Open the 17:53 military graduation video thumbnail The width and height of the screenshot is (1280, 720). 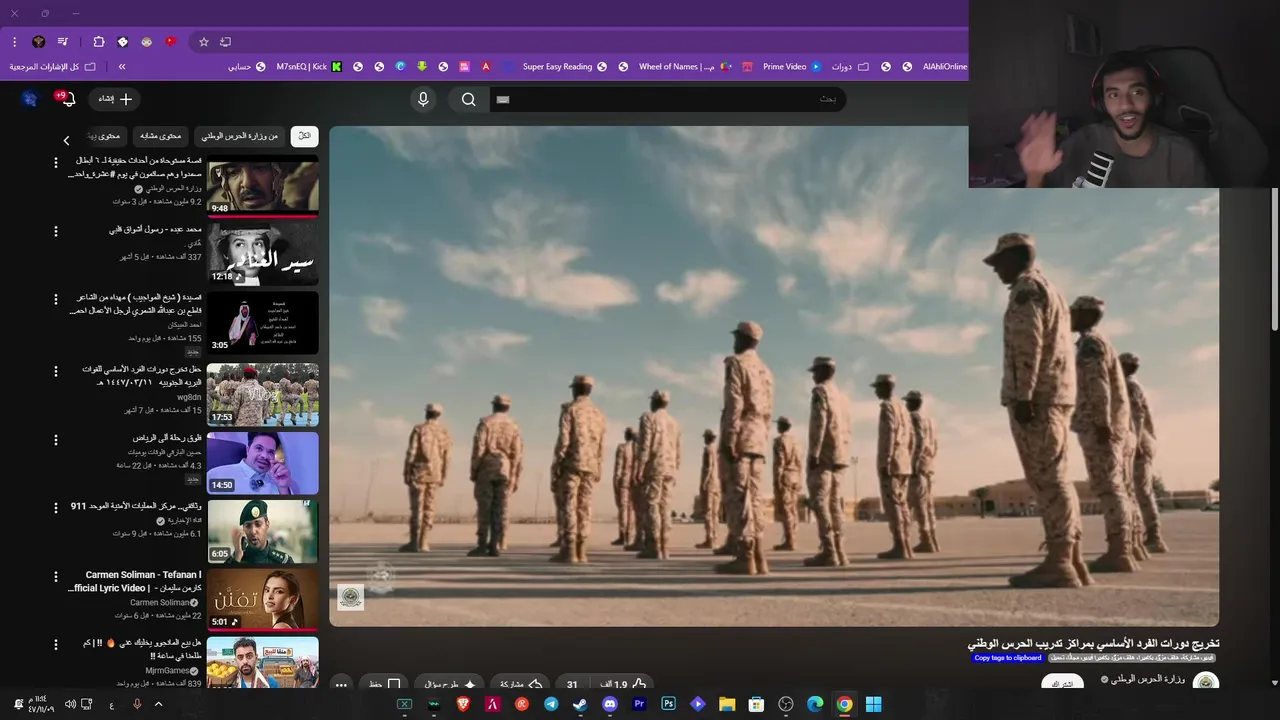[x=263, y=394]
